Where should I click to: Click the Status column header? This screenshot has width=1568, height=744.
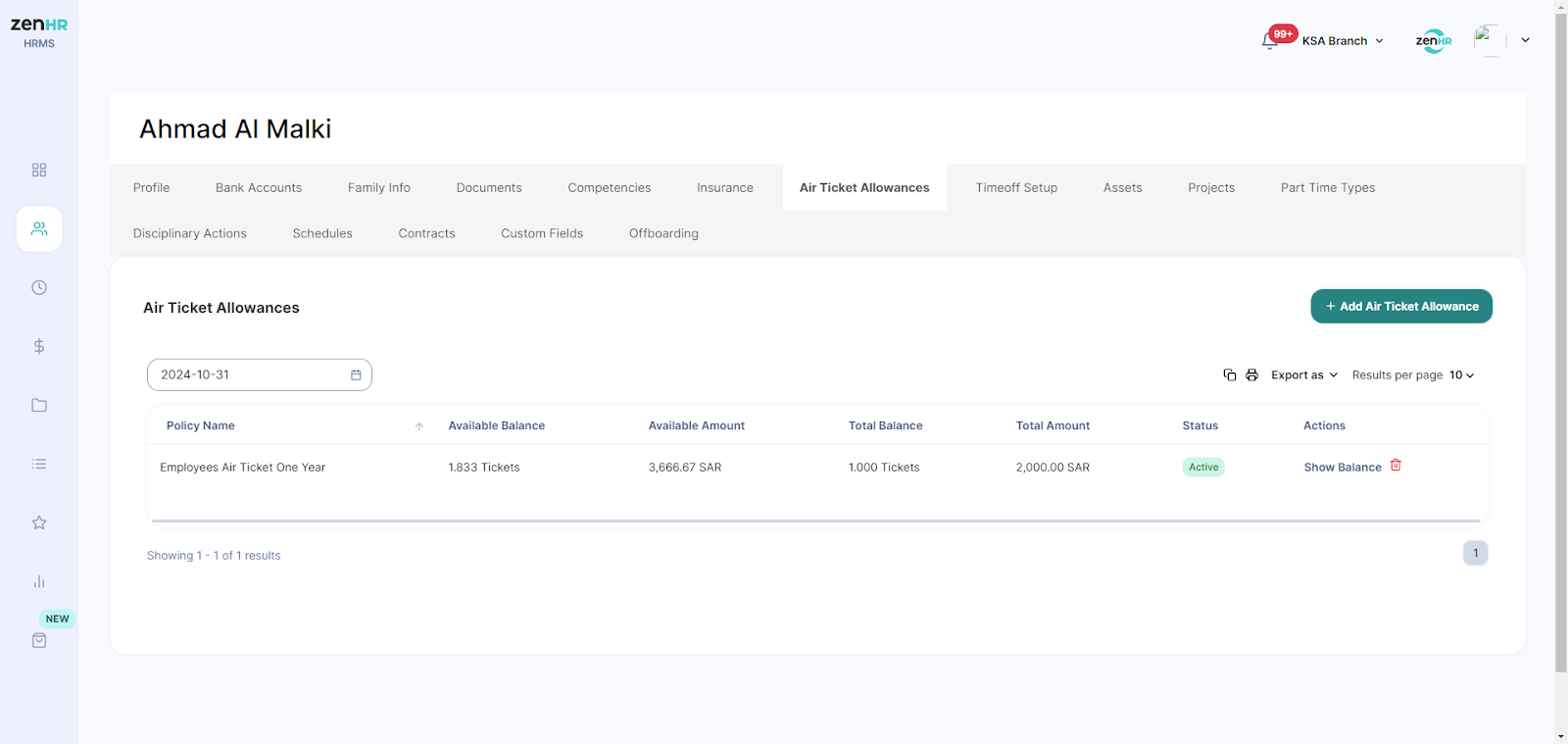click(x=1200, y=425)
